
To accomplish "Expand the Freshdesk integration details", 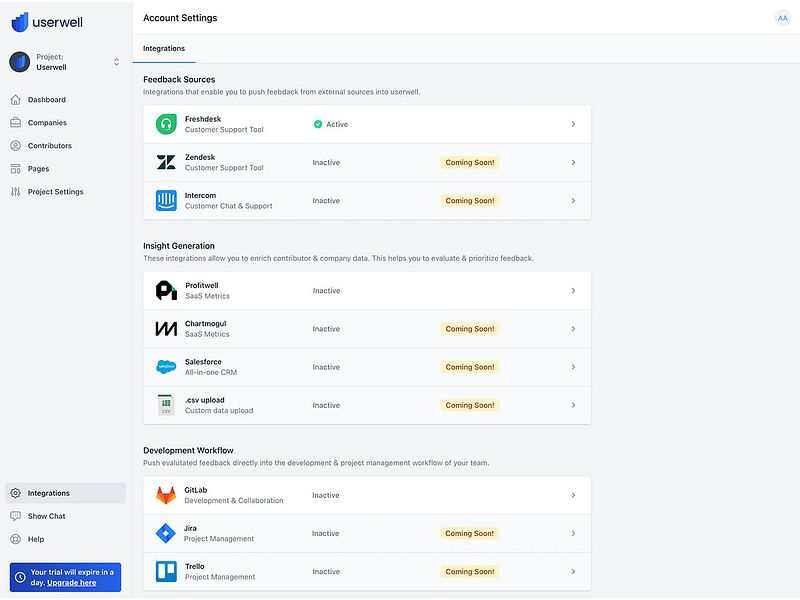I will pyautogui.click(x=573, y=124).
